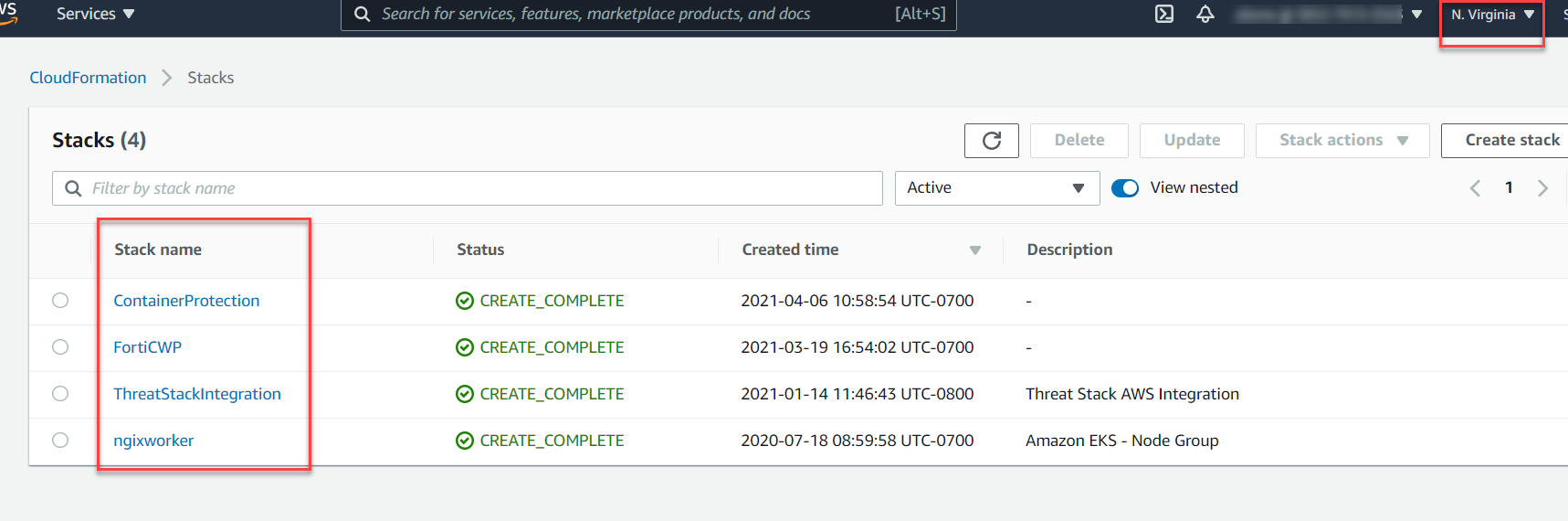This screenshot has height=521, width=1568.
Task: Refresh the stacks list
Action: 991,141
